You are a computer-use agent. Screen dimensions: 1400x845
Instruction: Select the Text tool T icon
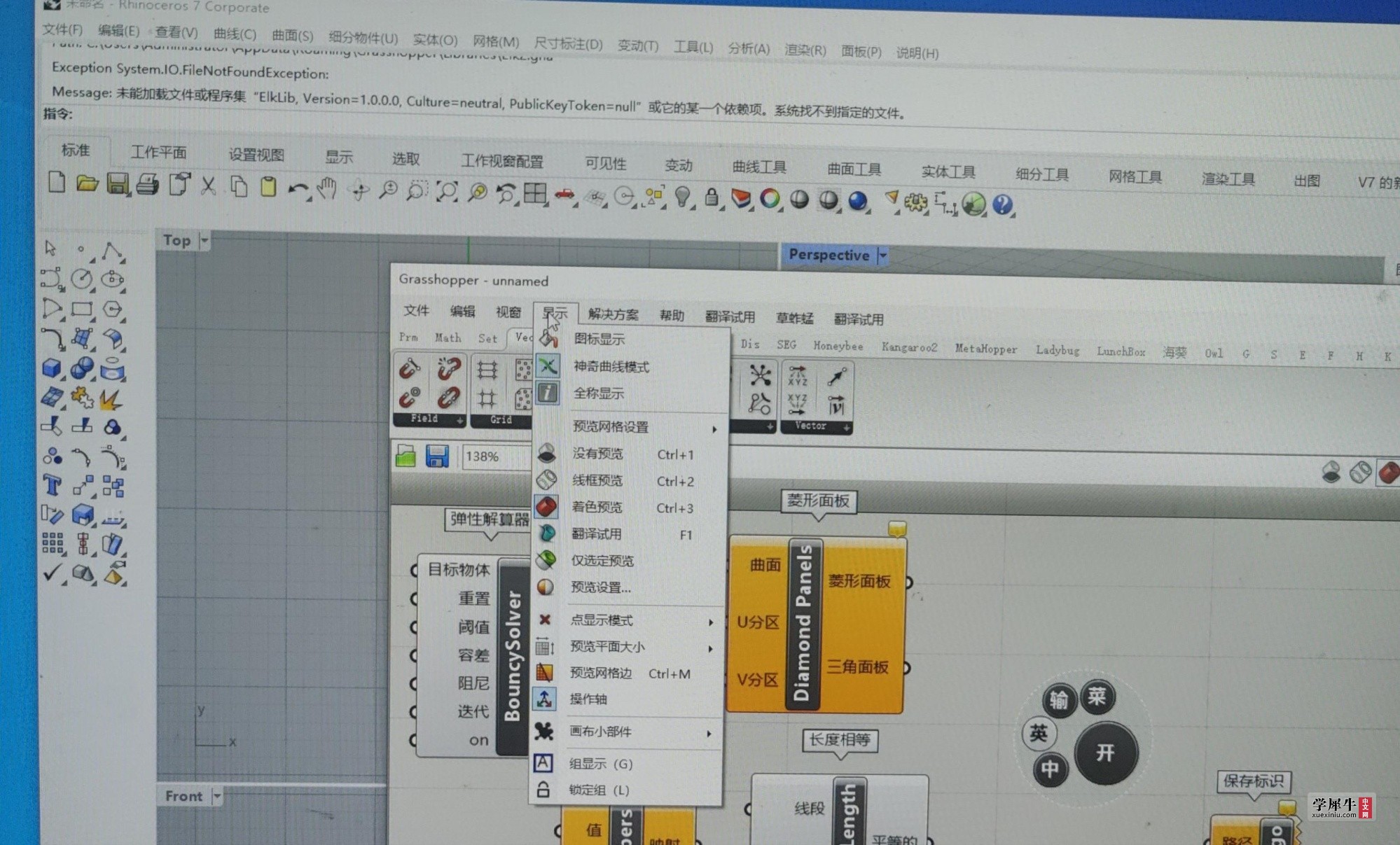52,484
